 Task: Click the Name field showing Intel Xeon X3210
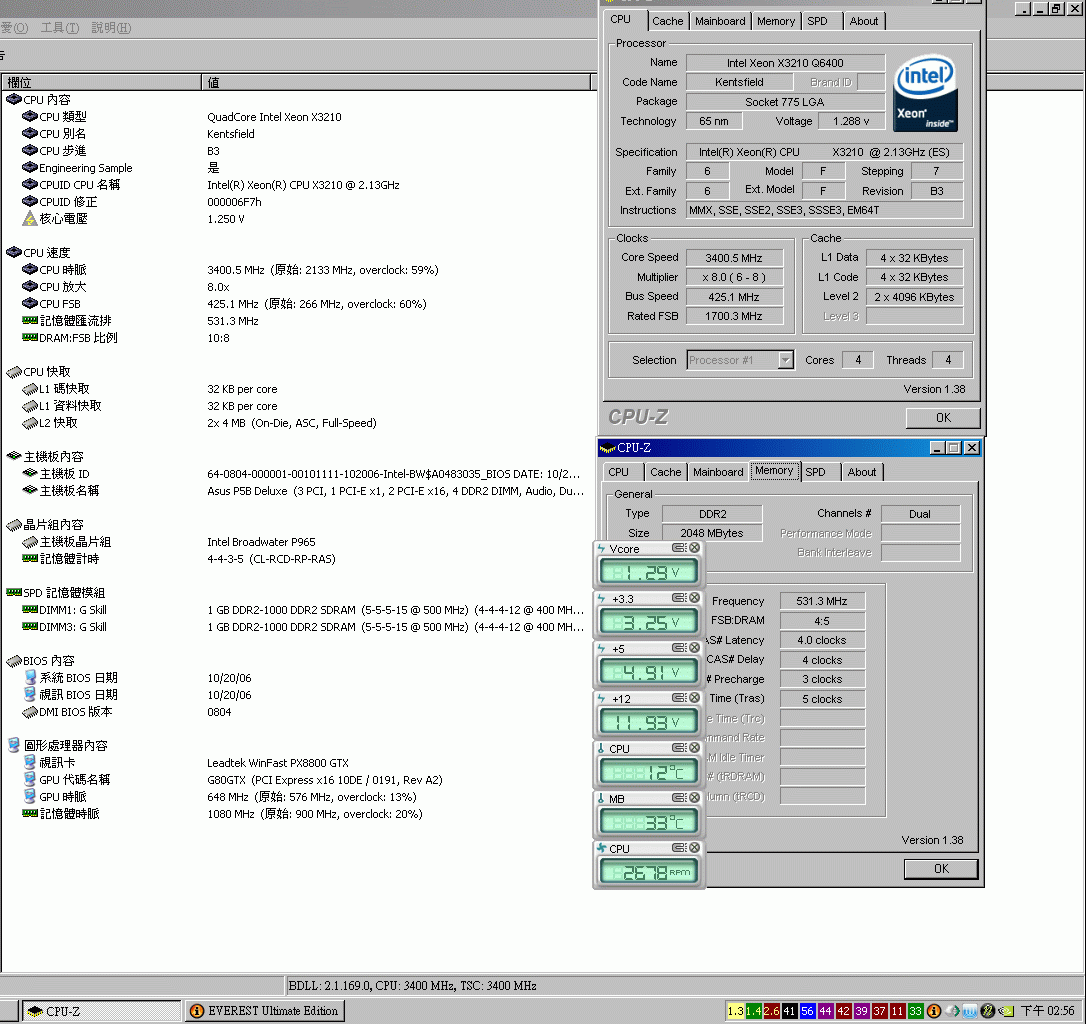click(x=785, y=63)
